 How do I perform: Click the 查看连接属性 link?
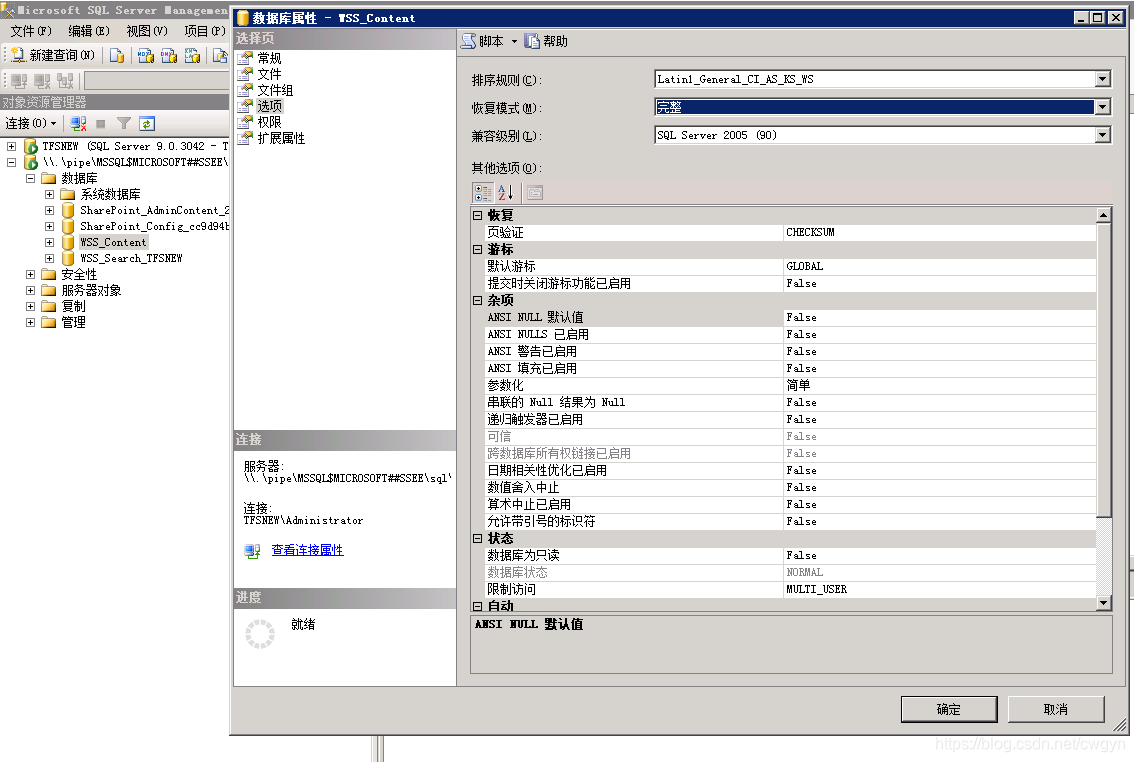pyautogui.click(x=307, y=550)
